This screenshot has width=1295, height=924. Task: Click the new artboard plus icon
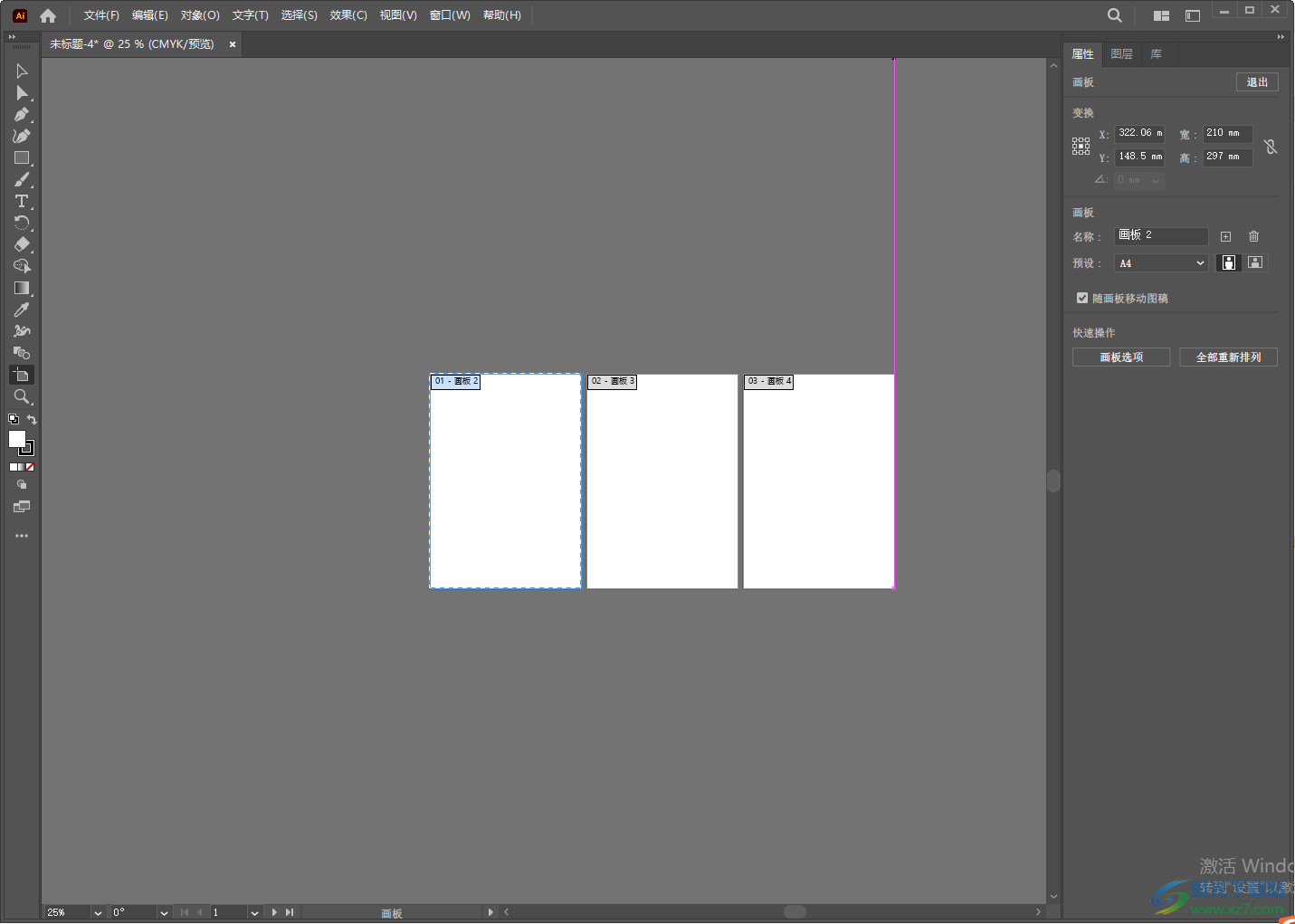[x=1225, y=236]
